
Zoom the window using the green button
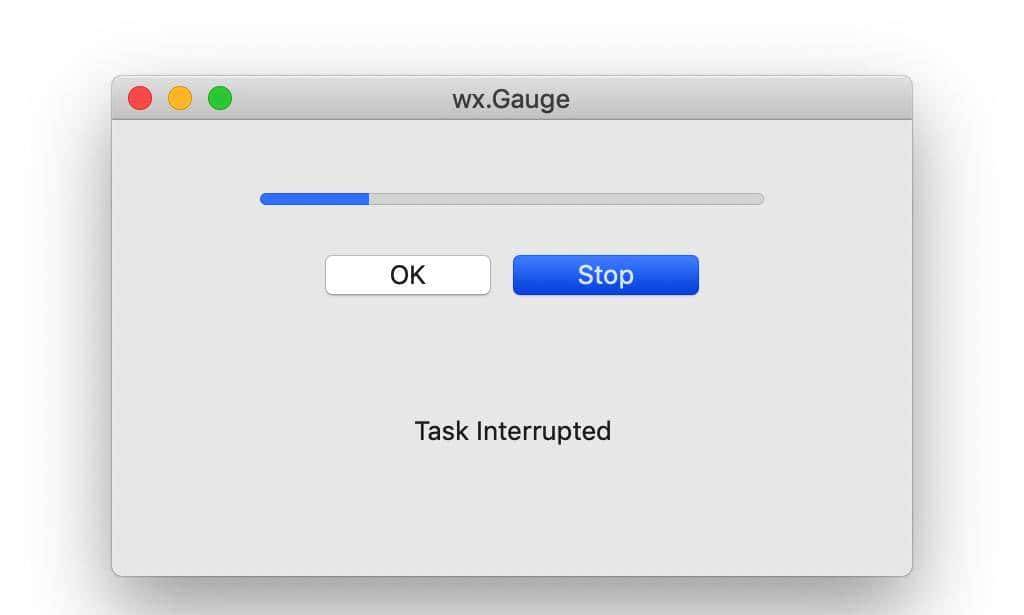click(220, 98)
